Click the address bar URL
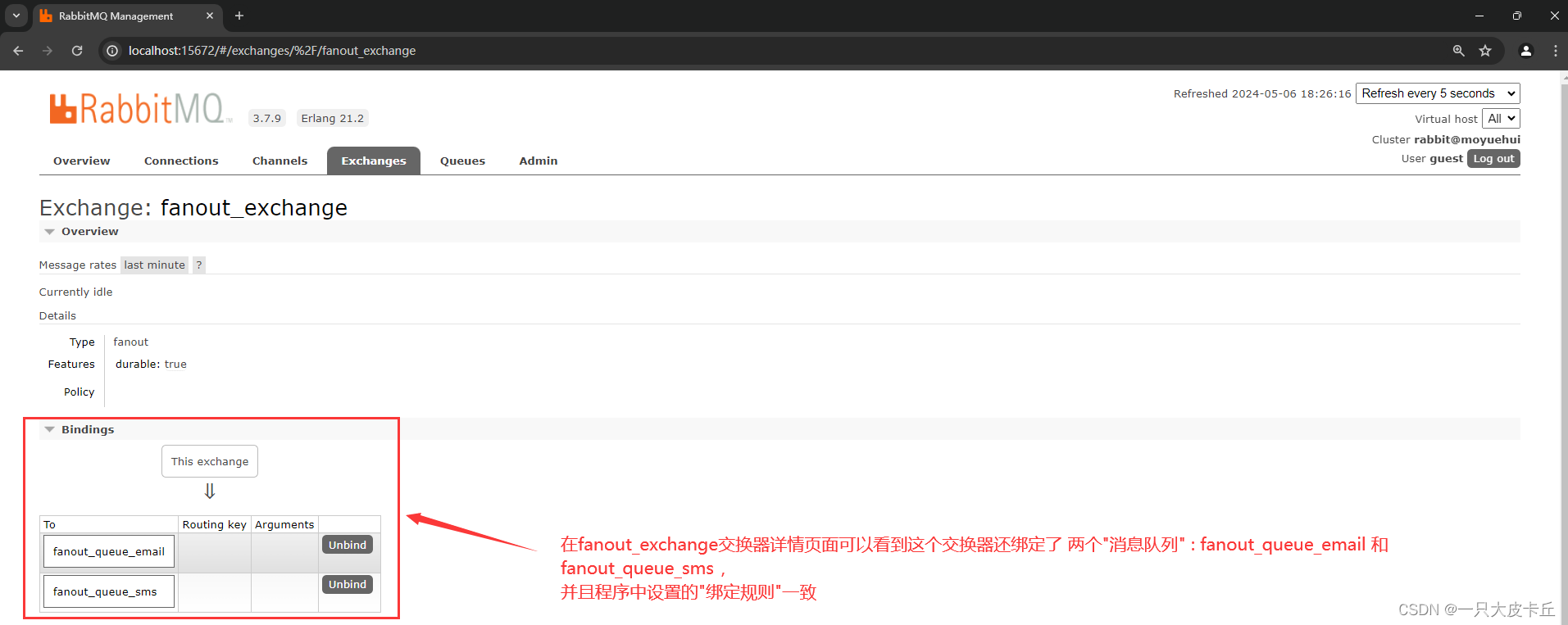 (x=271, y=51)
